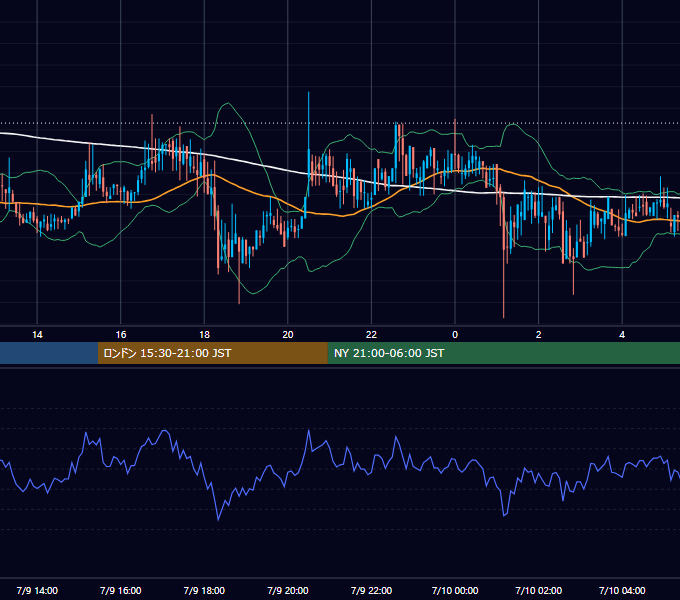680x600 pixels.
Task: Click the 7/9 16:00 date label
Action: [x=121, y=590]
